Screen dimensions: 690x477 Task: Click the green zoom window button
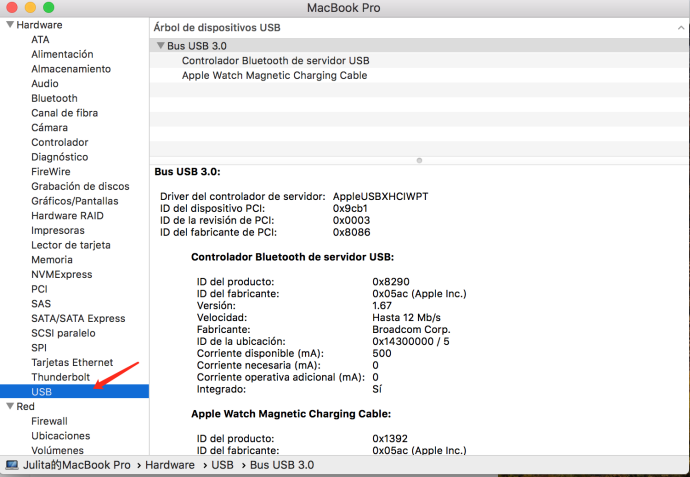click(49, 7)
